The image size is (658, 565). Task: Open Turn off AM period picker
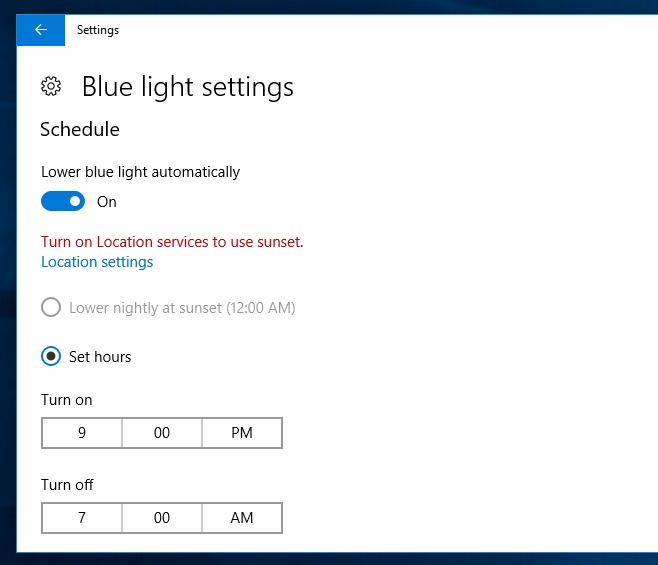(x=242, y=518)
